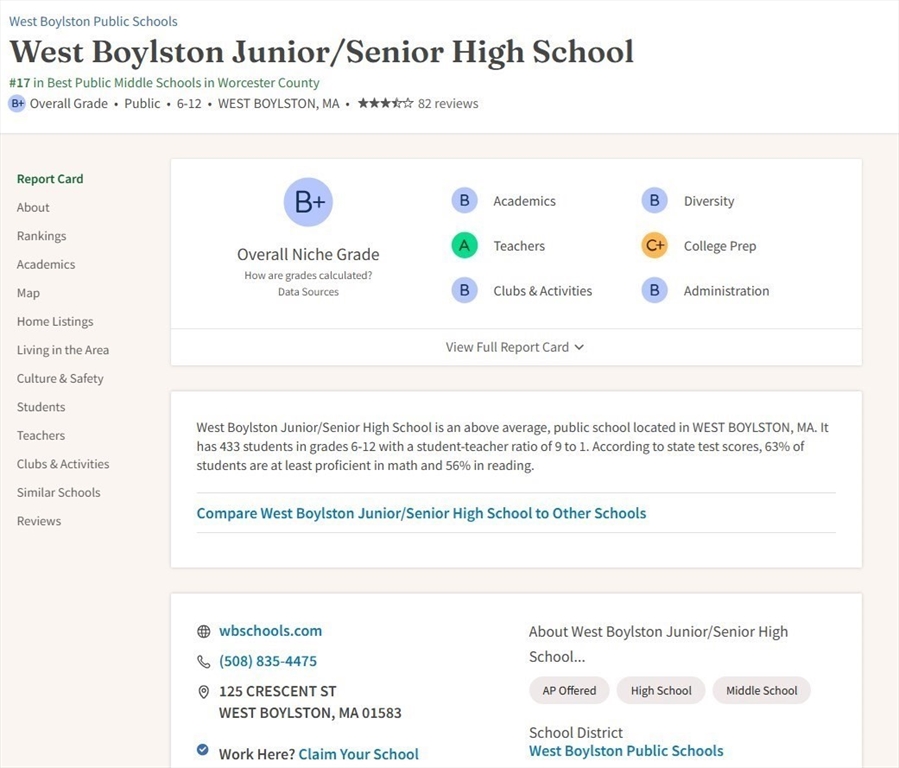The width and height of the screenshot is (899, 768).
Task: Open the Compare West Boylston to Other Schools link
Action: 421,513
